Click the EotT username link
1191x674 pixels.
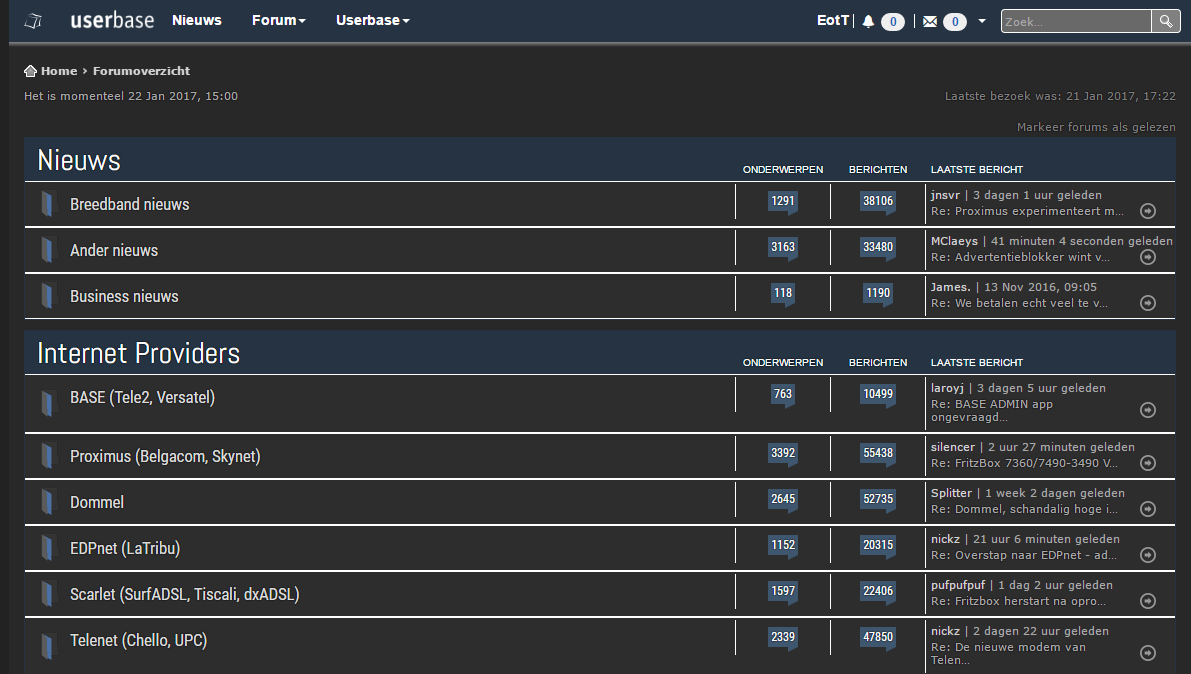click(832, 21)
